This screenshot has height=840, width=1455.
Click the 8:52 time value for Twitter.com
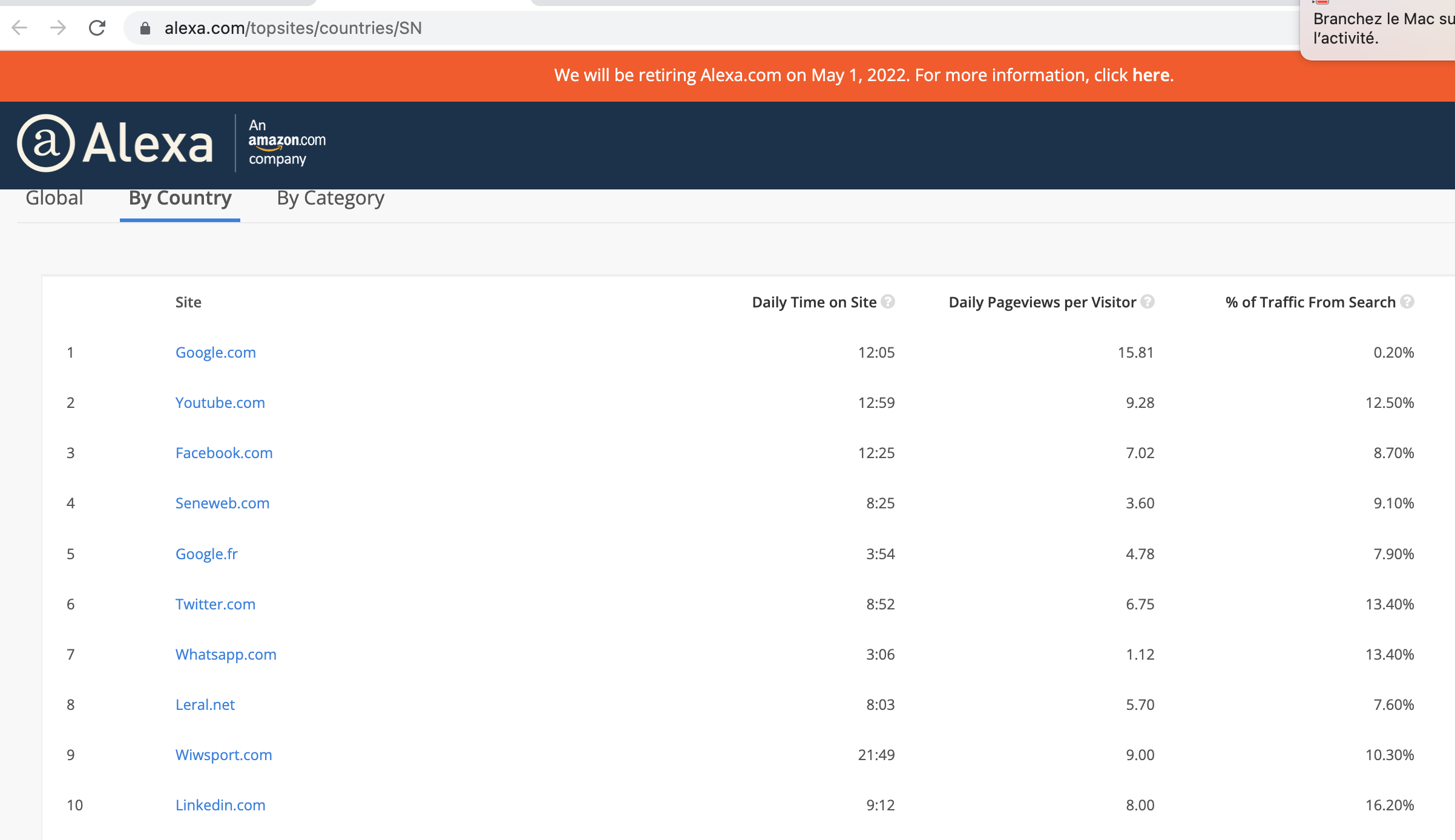coord(881,604)
